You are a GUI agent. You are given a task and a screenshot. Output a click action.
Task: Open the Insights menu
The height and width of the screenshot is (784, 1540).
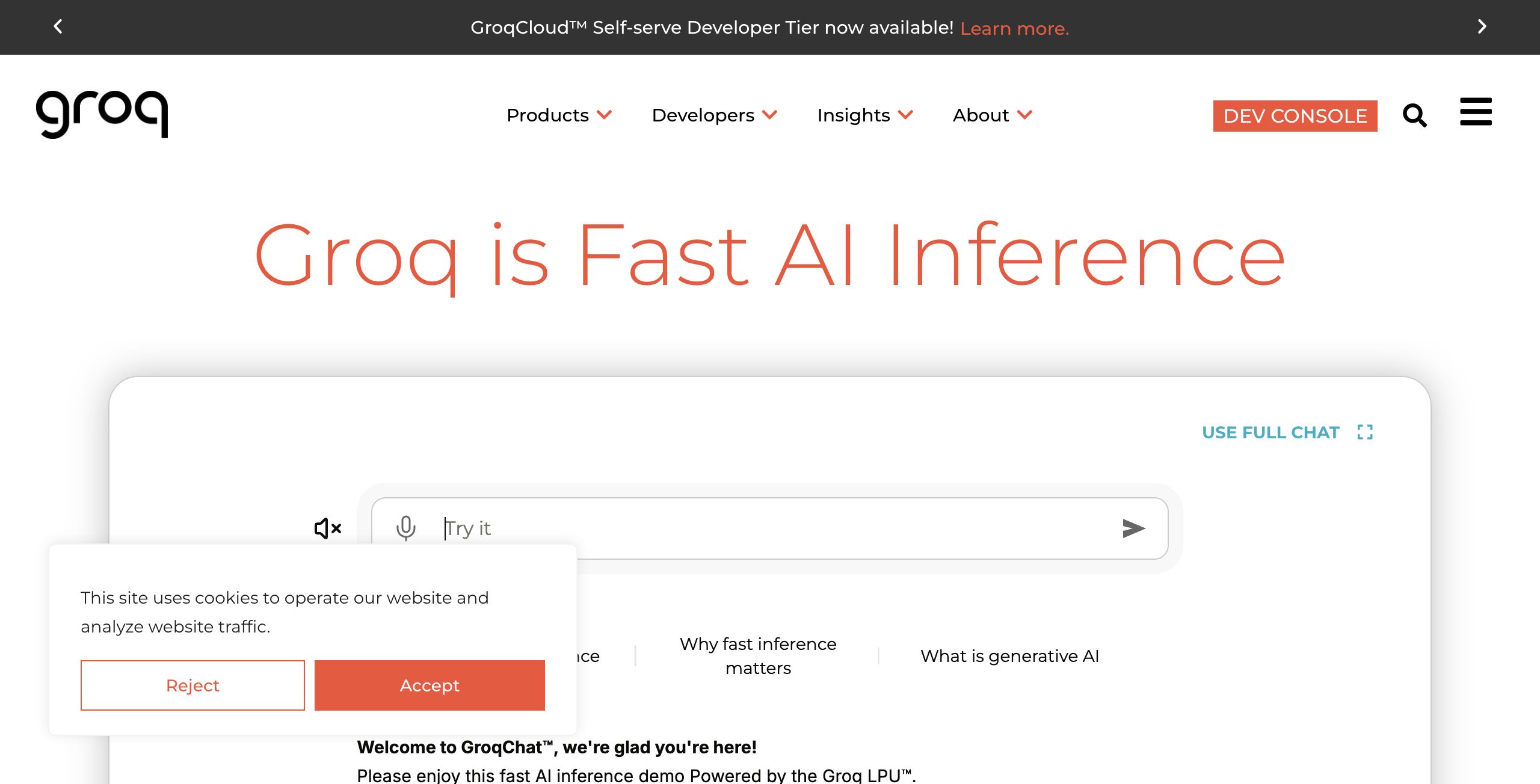tap(853, 115)
